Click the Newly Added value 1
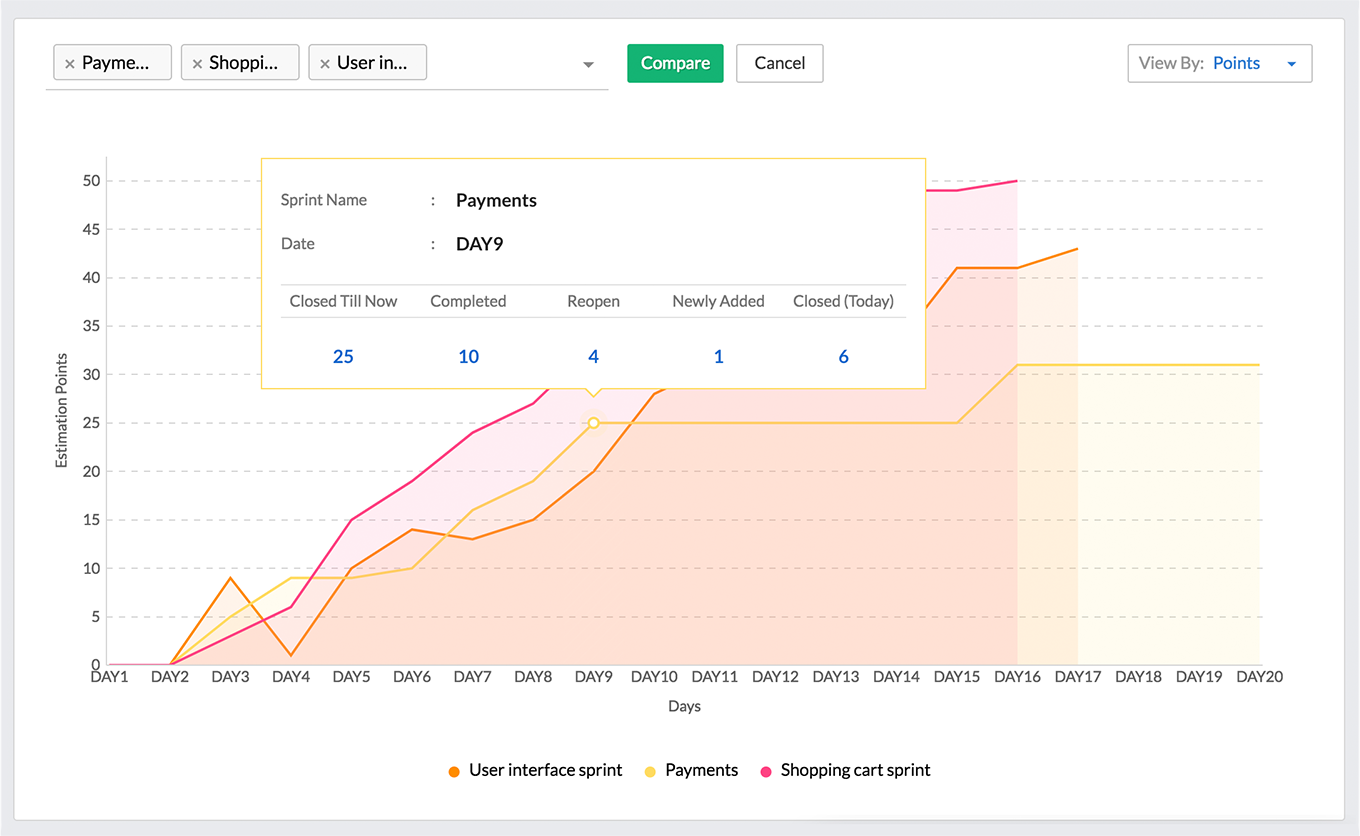The height and width of the screenshot is (836, 1360). coord(718,356)
